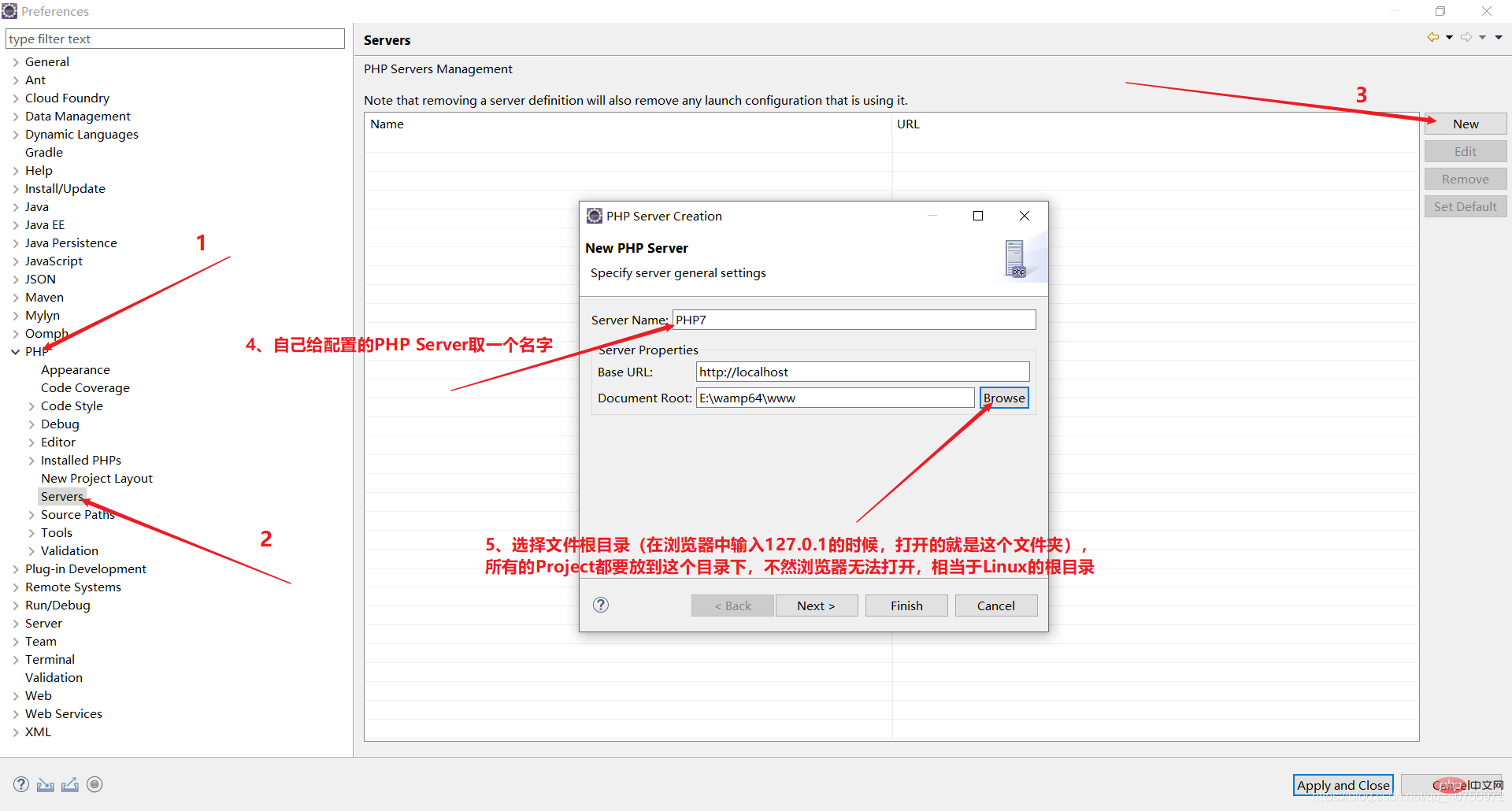1512x811 pixels.
Task: Select Editor under PHP
Action: [x=58, y=442]
